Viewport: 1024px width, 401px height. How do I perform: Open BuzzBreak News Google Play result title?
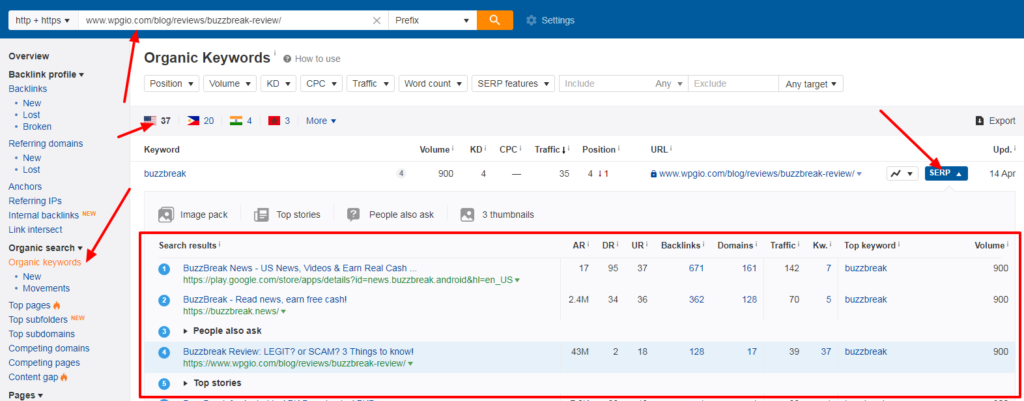(300, 268)
